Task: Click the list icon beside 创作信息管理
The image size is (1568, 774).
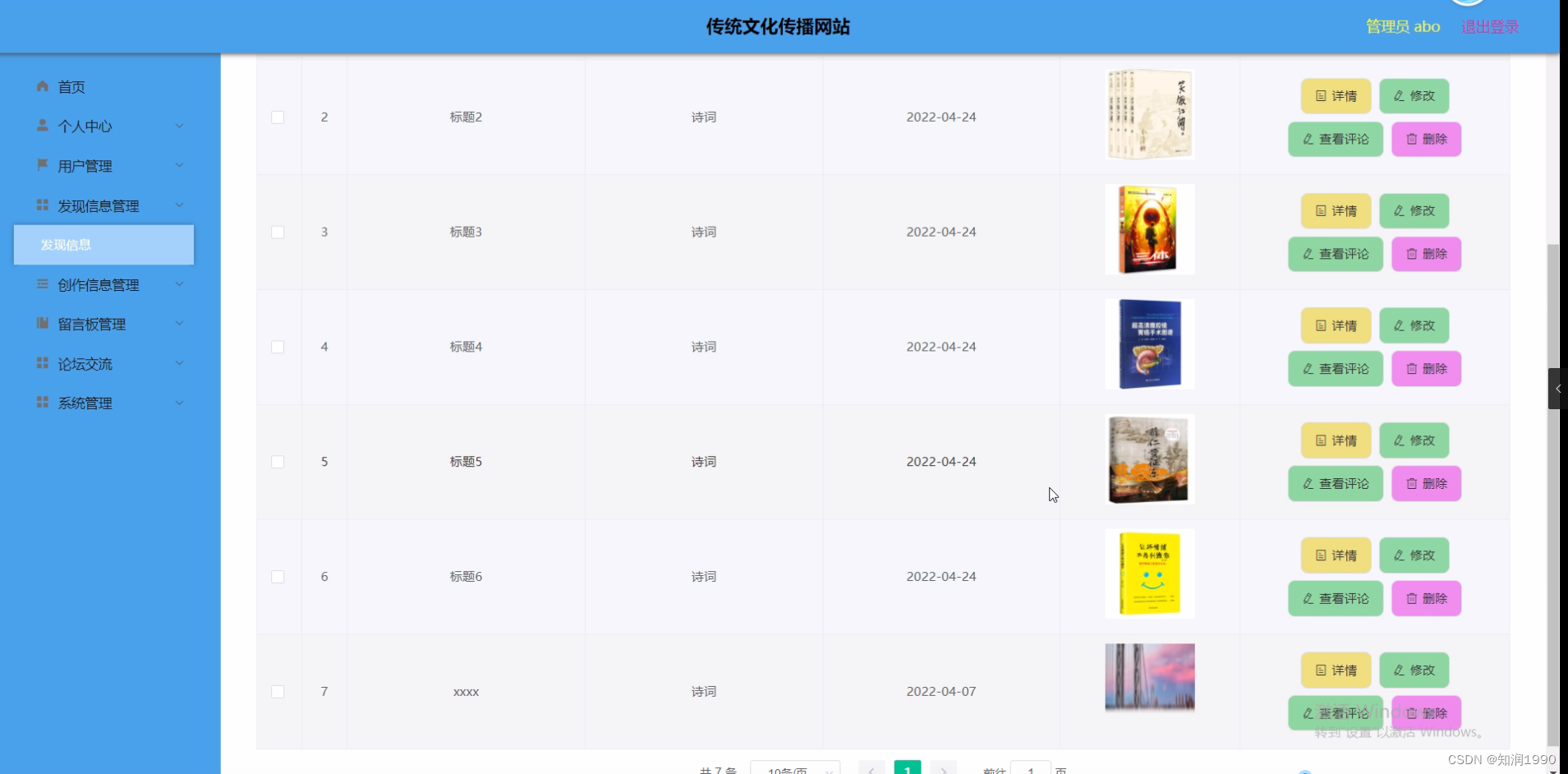Action: [42, 283]
